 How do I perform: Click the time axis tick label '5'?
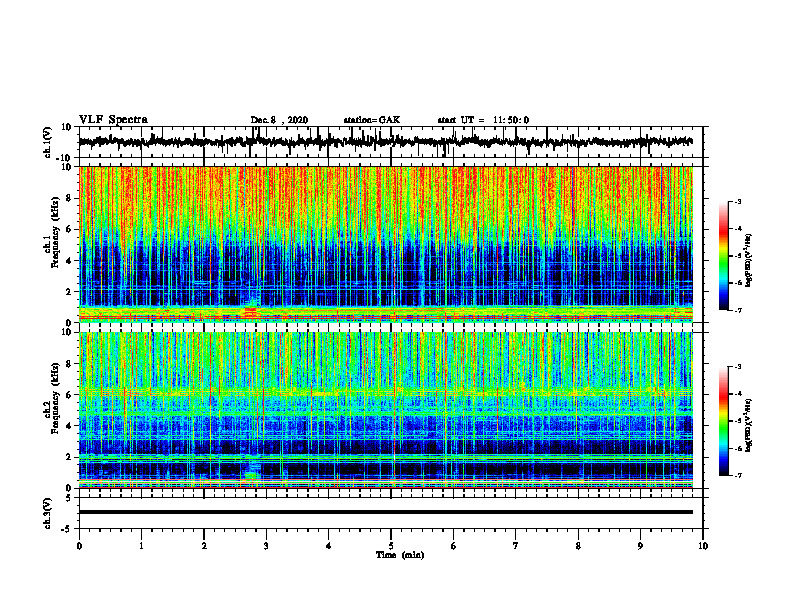click(391, 546)
